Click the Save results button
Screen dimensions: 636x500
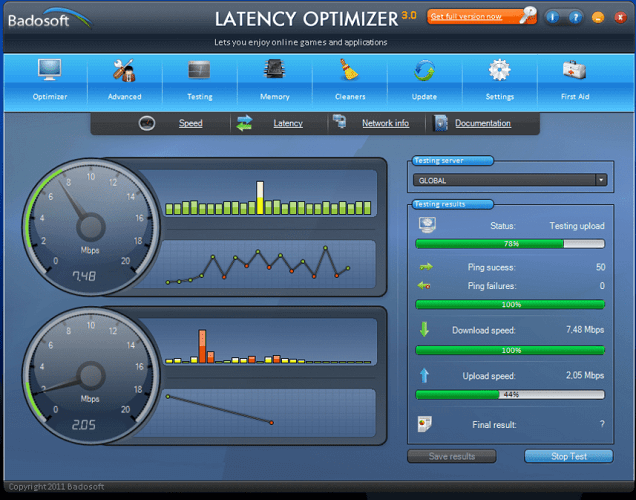click(451, 456)
